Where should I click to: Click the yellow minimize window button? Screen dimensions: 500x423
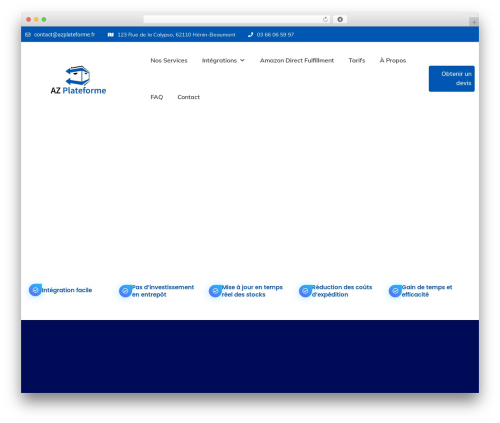pyautogui.click(x=36, y=19)
